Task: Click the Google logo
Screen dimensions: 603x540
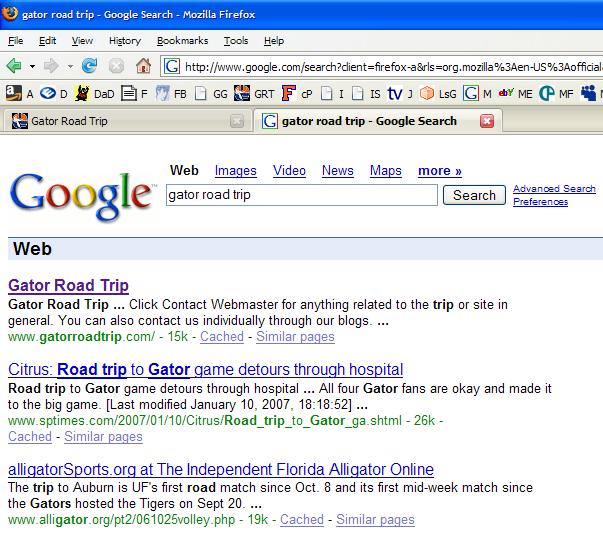Action: click(82, 196)
